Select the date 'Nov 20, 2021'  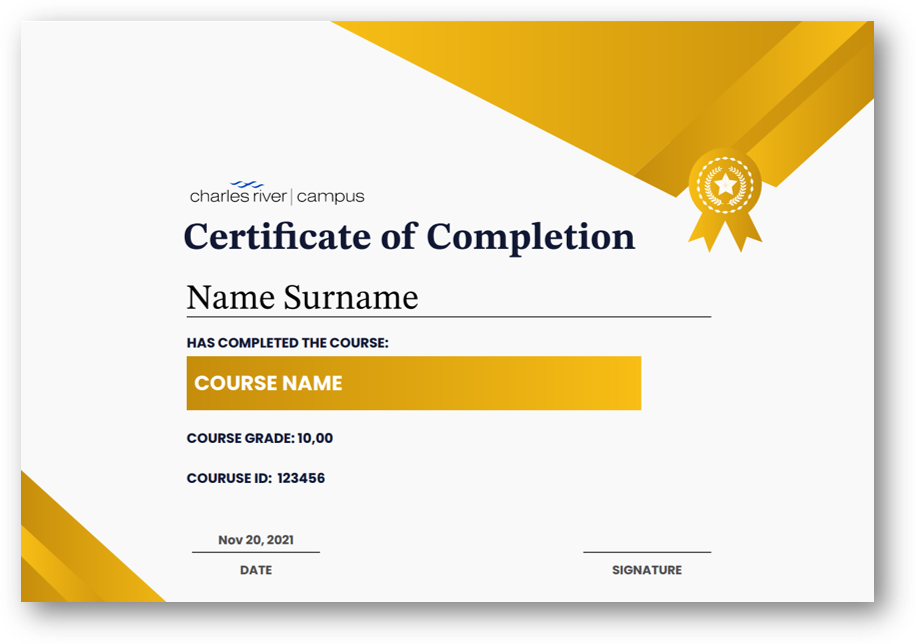click(x=256, y=540)
